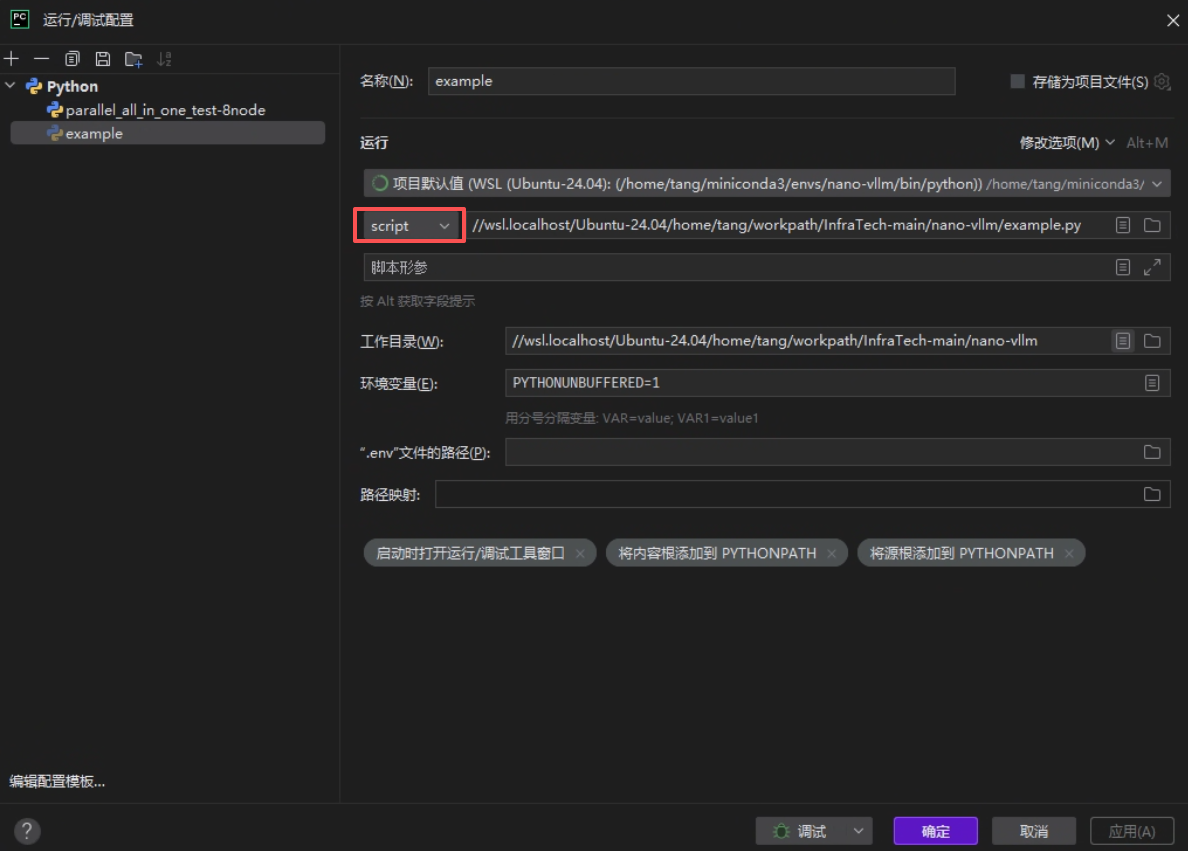Select parallel_all_in_one_test-8node configuration
Screen dimensions: 1188x851
(165, 110)
